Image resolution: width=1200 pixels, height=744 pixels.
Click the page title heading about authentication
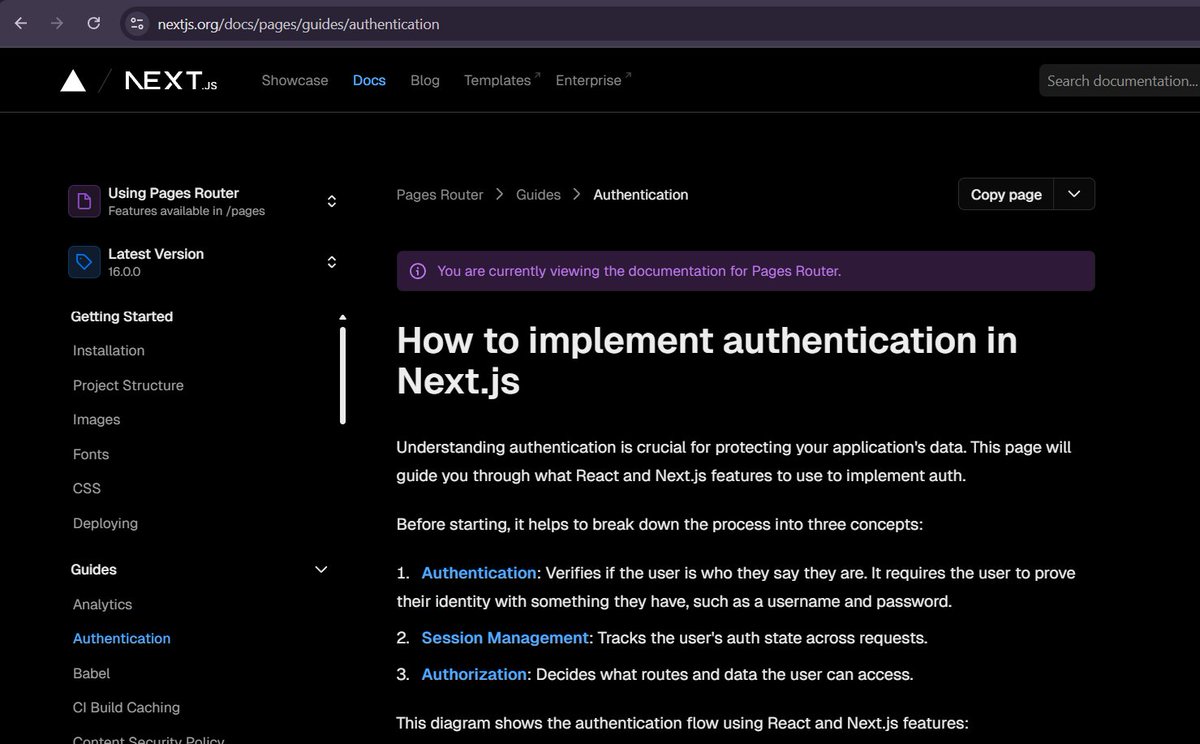(x=707, y=361)
